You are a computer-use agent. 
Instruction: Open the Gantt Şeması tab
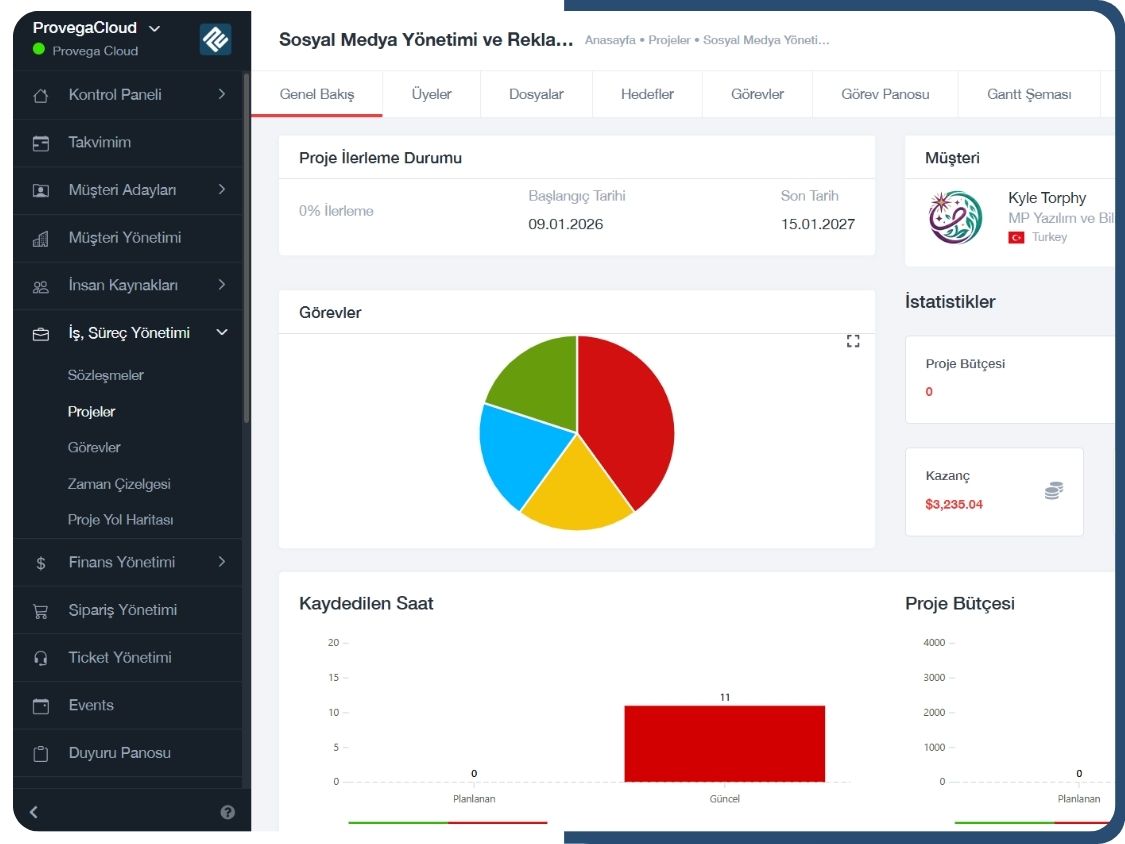tap(1029, 94)
